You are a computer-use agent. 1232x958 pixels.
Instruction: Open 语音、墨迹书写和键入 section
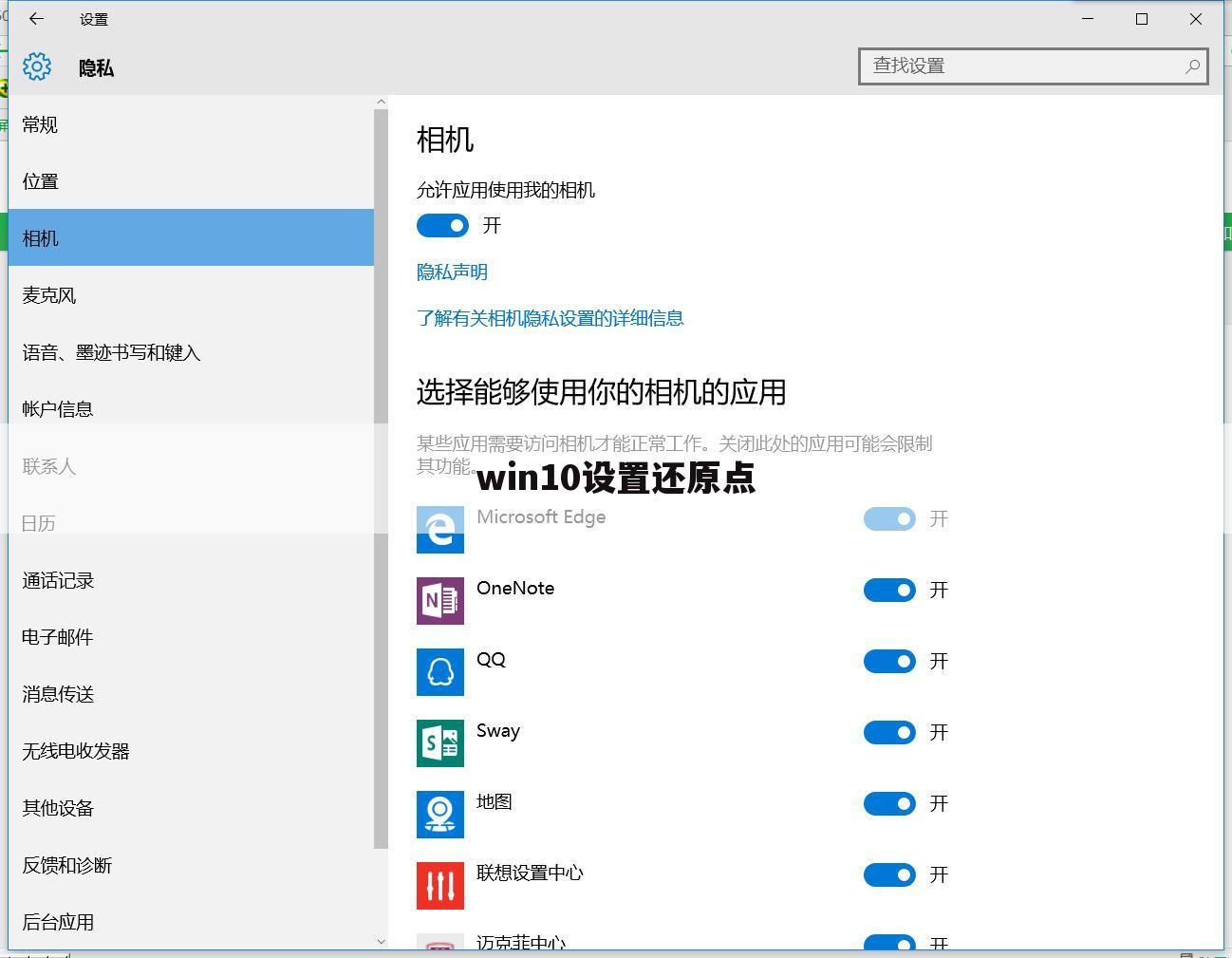coord(191,352)
